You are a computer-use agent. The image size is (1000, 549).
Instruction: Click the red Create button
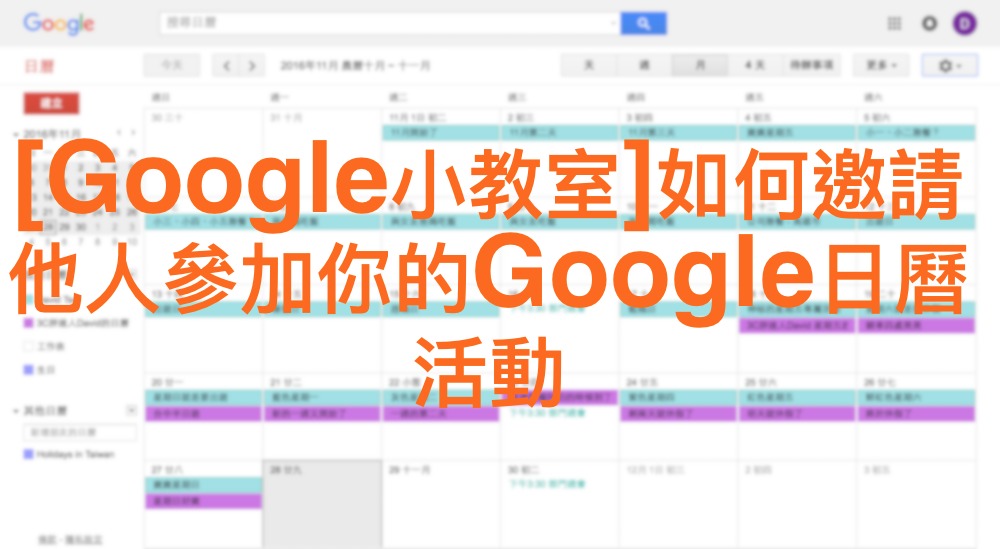coord(51,103)
